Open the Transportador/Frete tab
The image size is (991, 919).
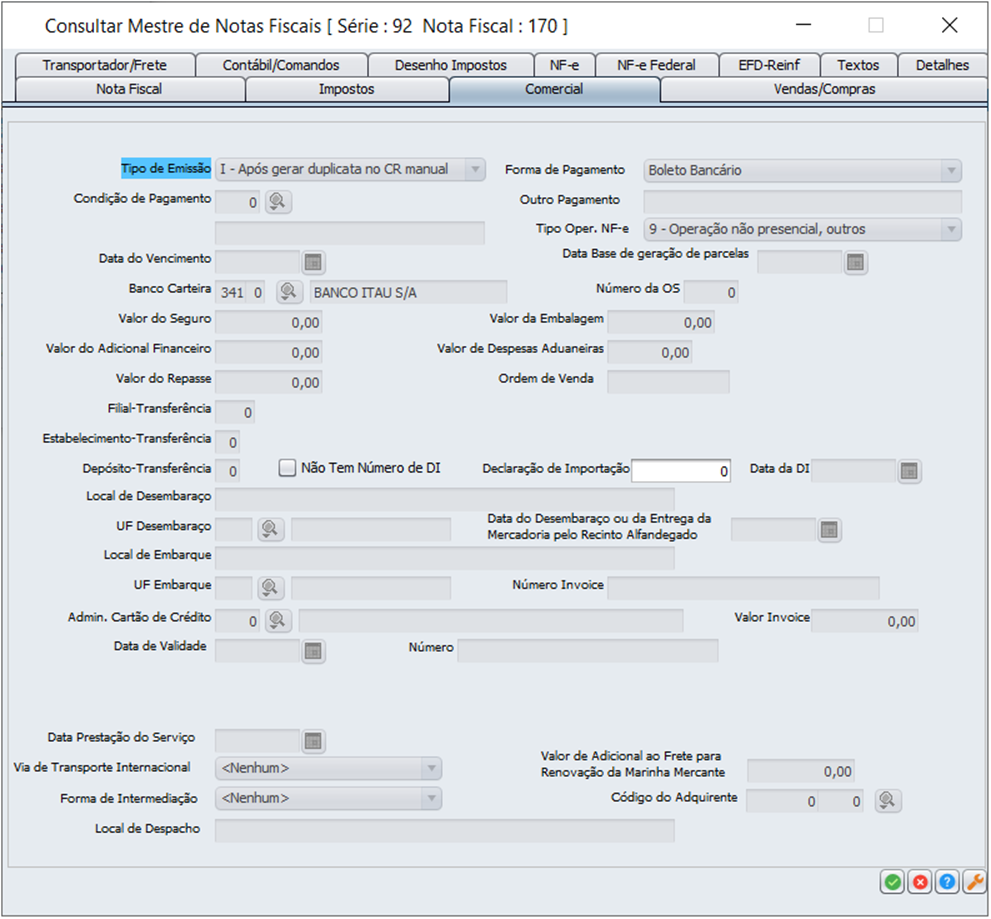coord(105,65)
